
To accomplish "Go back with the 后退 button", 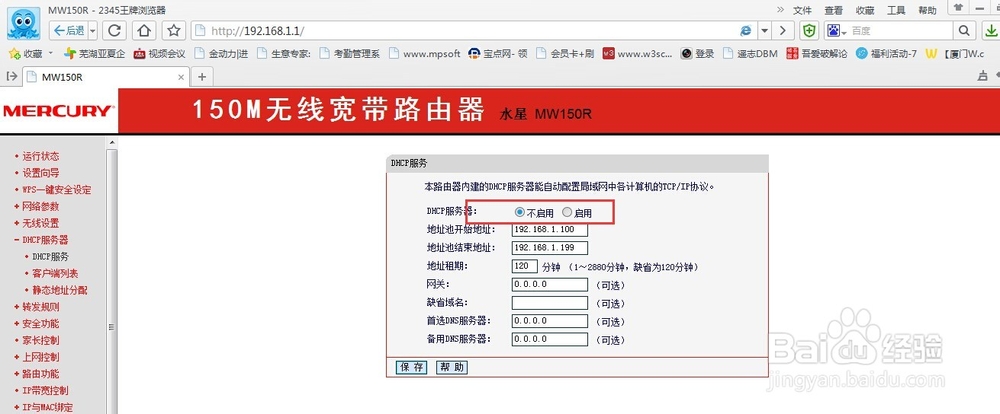I will pos(68,30).
